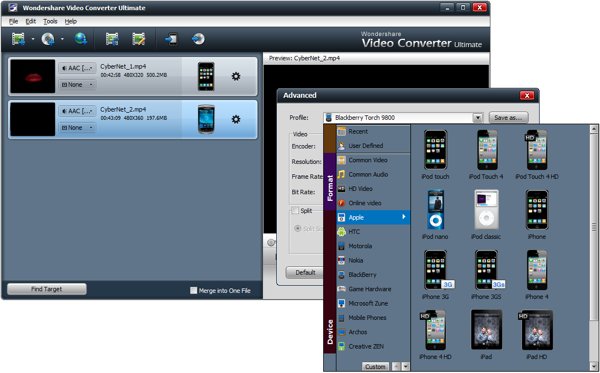Select the Nokia device category
600x373 pixels.
[373, 260]
